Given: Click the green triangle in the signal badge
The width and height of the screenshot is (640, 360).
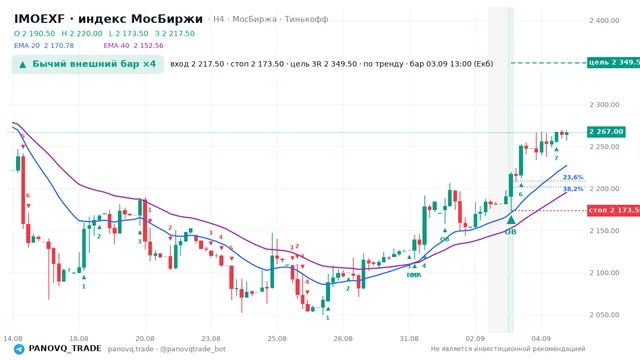Looking at the screenshot, I should click(23, 64).
